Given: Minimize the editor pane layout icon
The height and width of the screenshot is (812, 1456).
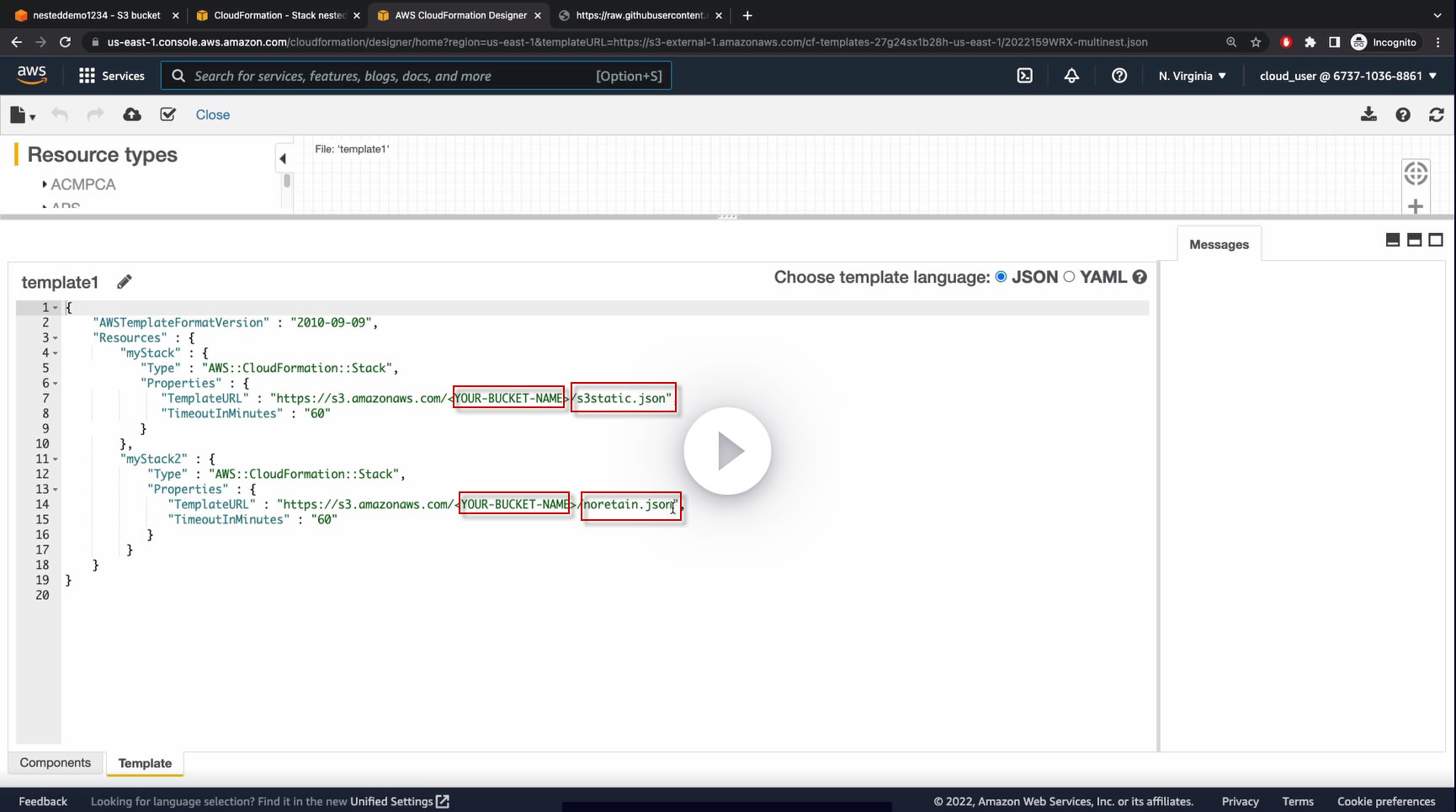Looking at the screenshot, I should (1393, 240).
